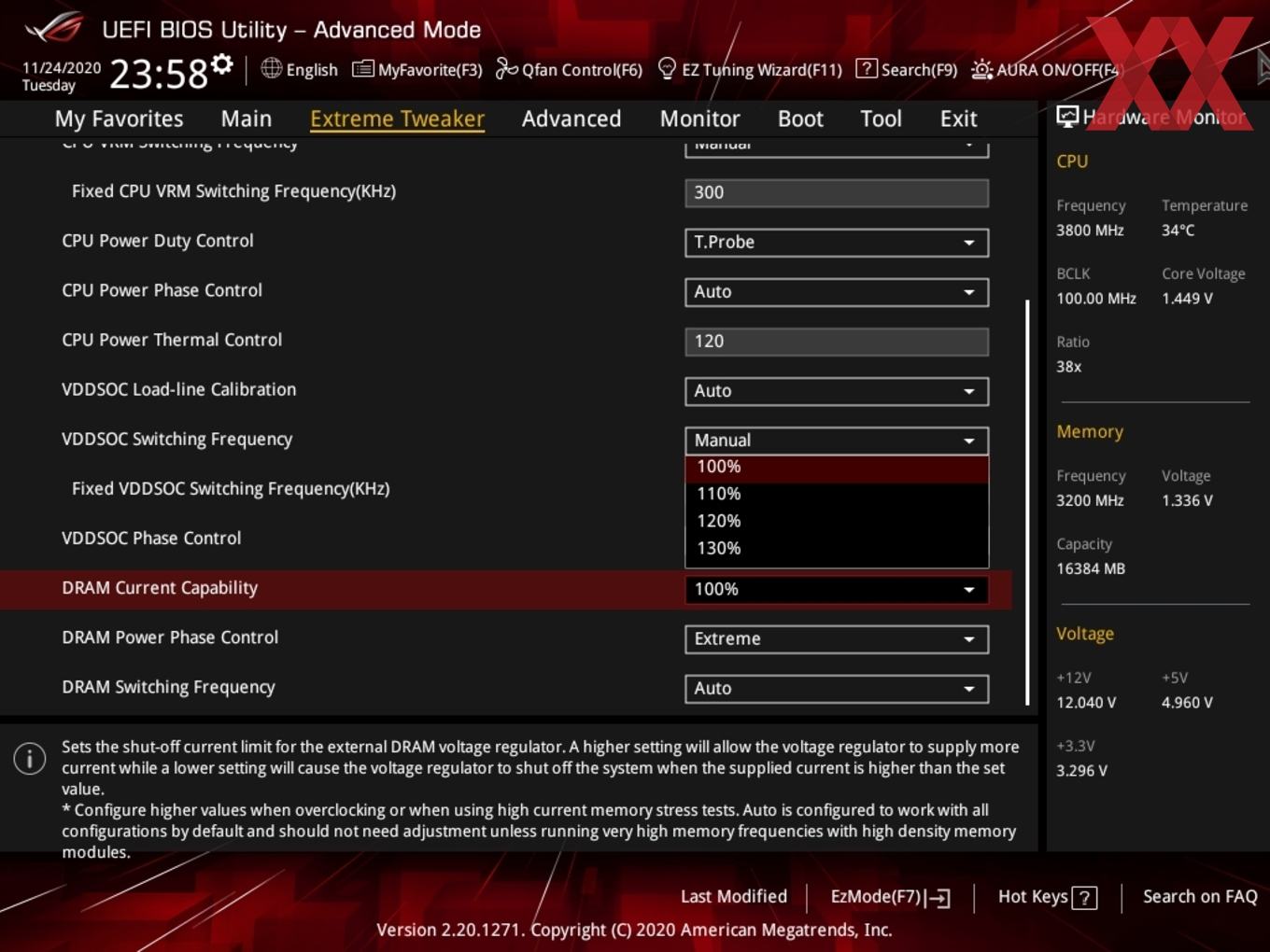This screenshot has height=952, width=1270.
Task: Select the 130% option
Action: [x=837, y=549]
